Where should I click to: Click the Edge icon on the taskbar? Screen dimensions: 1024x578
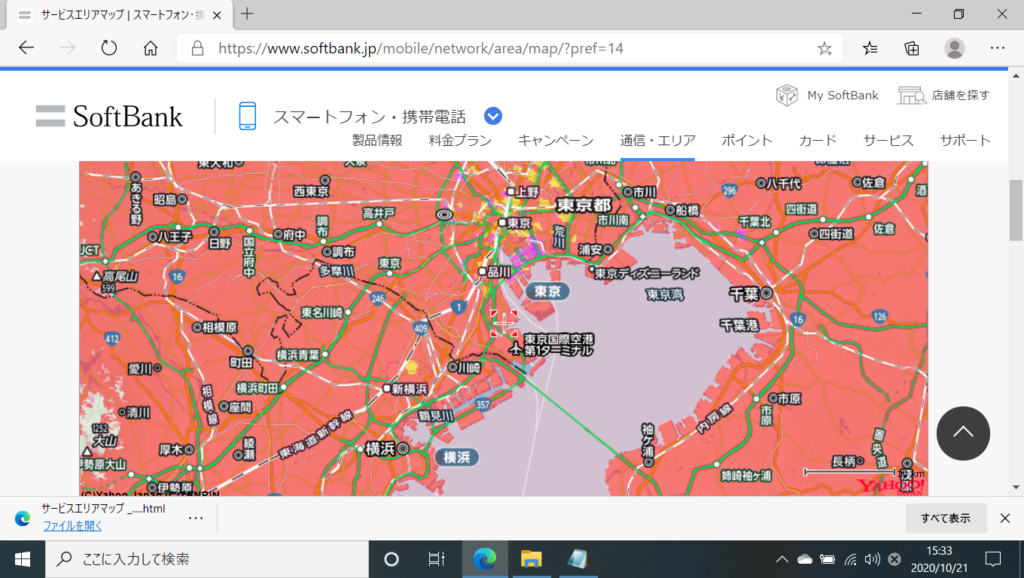(x=485, y=559)
